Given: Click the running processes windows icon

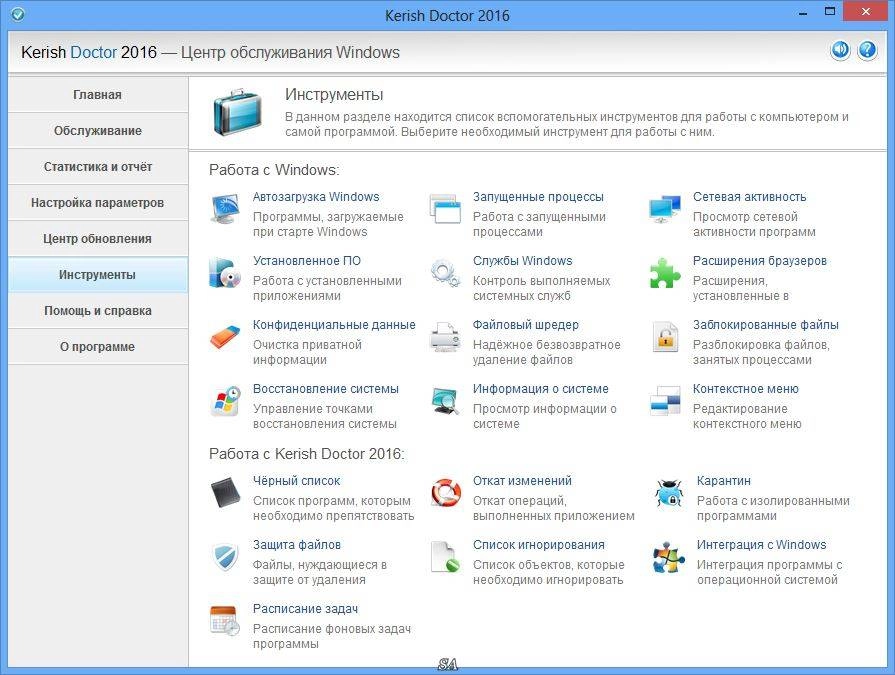Looking at the screenshot, I should (x=445, y=209).
